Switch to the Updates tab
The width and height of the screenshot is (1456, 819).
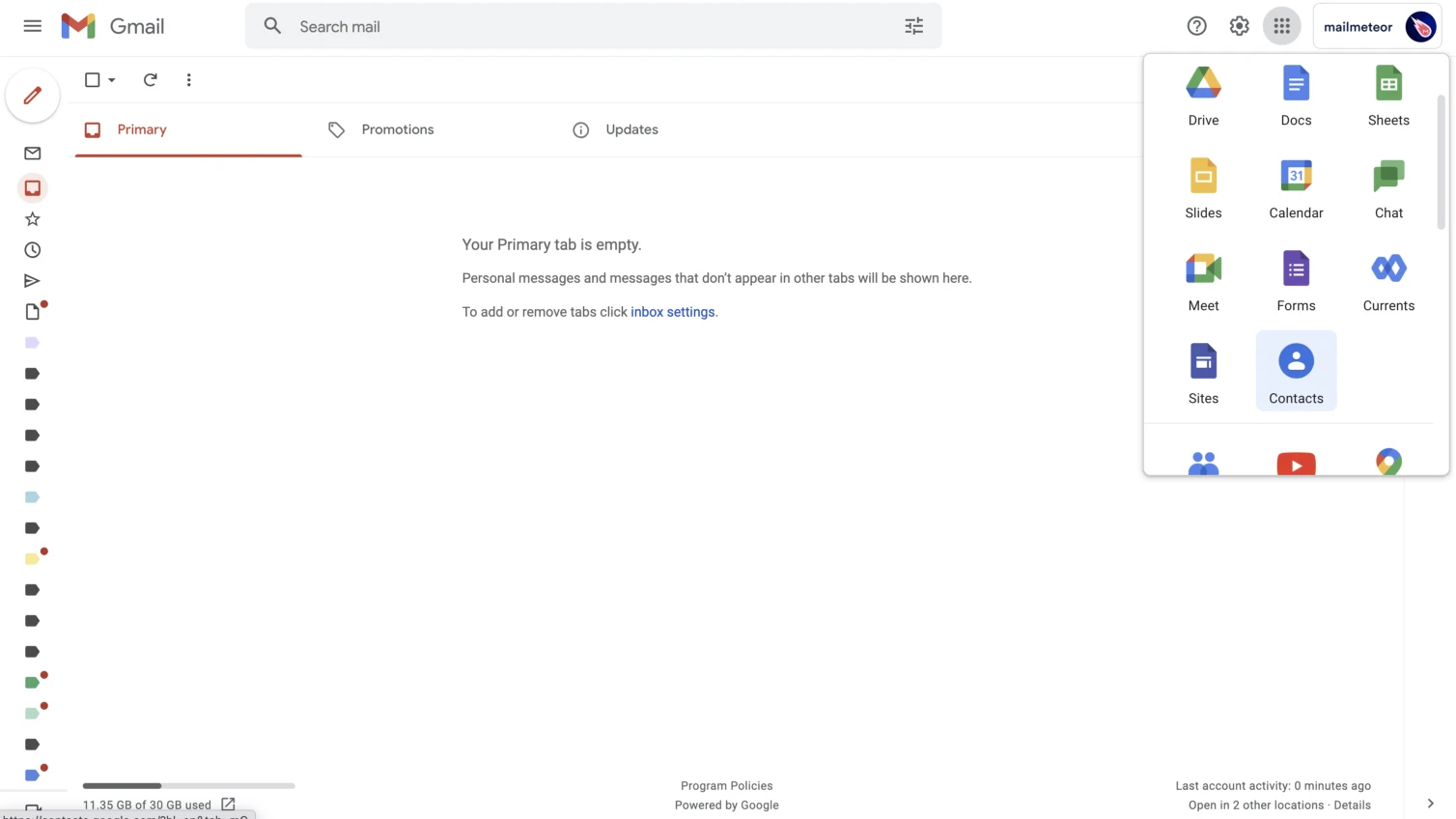[631, 129]
